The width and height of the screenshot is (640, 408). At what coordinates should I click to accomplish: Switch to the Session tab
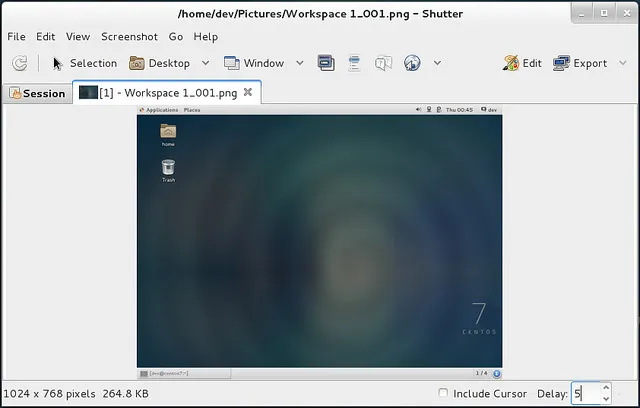tap(37, 93)
